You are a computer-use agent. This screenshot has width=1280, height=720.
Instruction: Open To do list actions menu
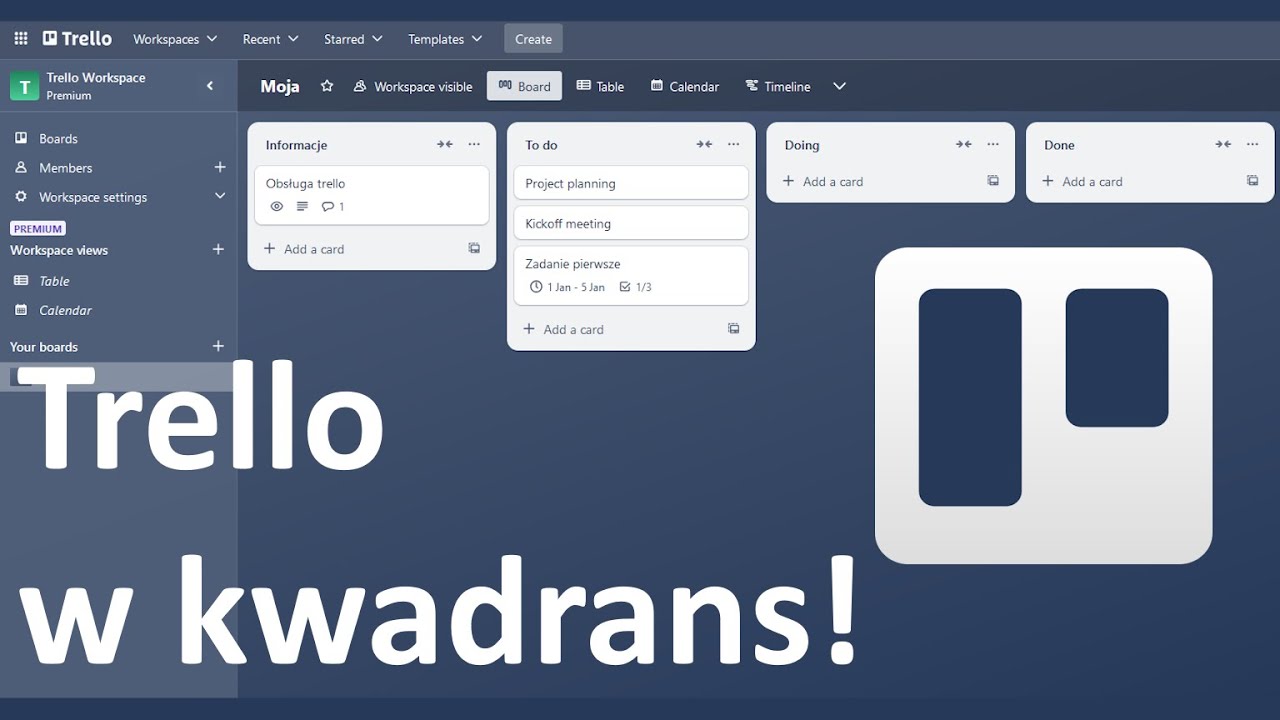[733, 144]
